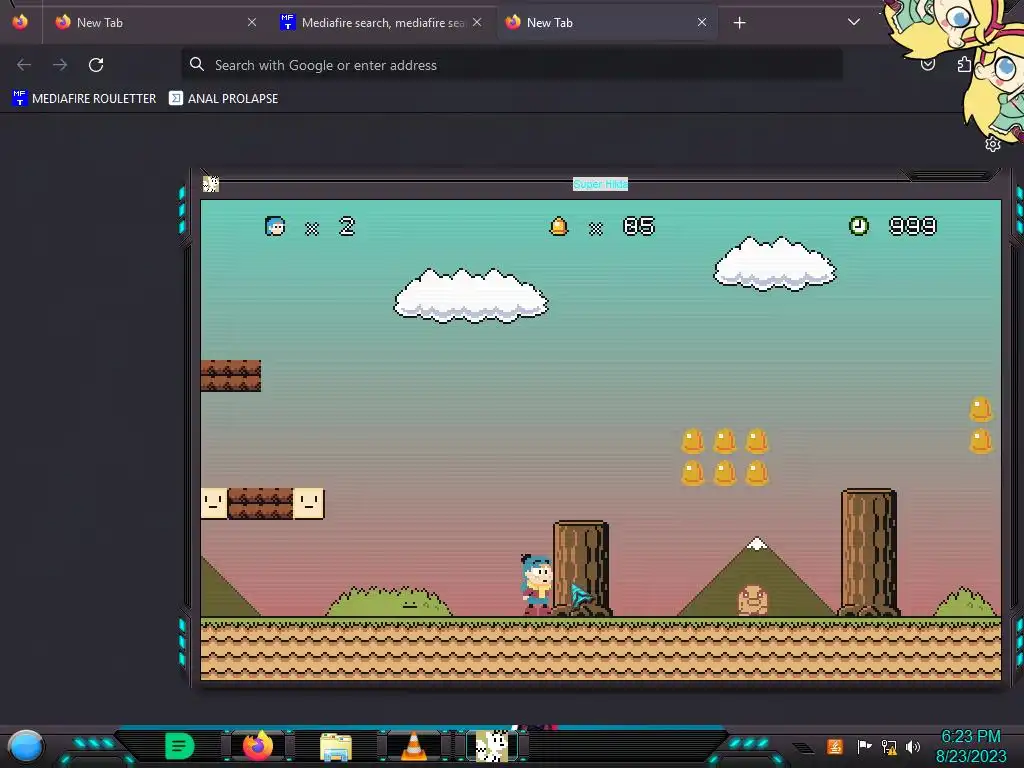The width and height of the screenshot is (1024, 768).
Task: Reload the current page
Action: 96,65
